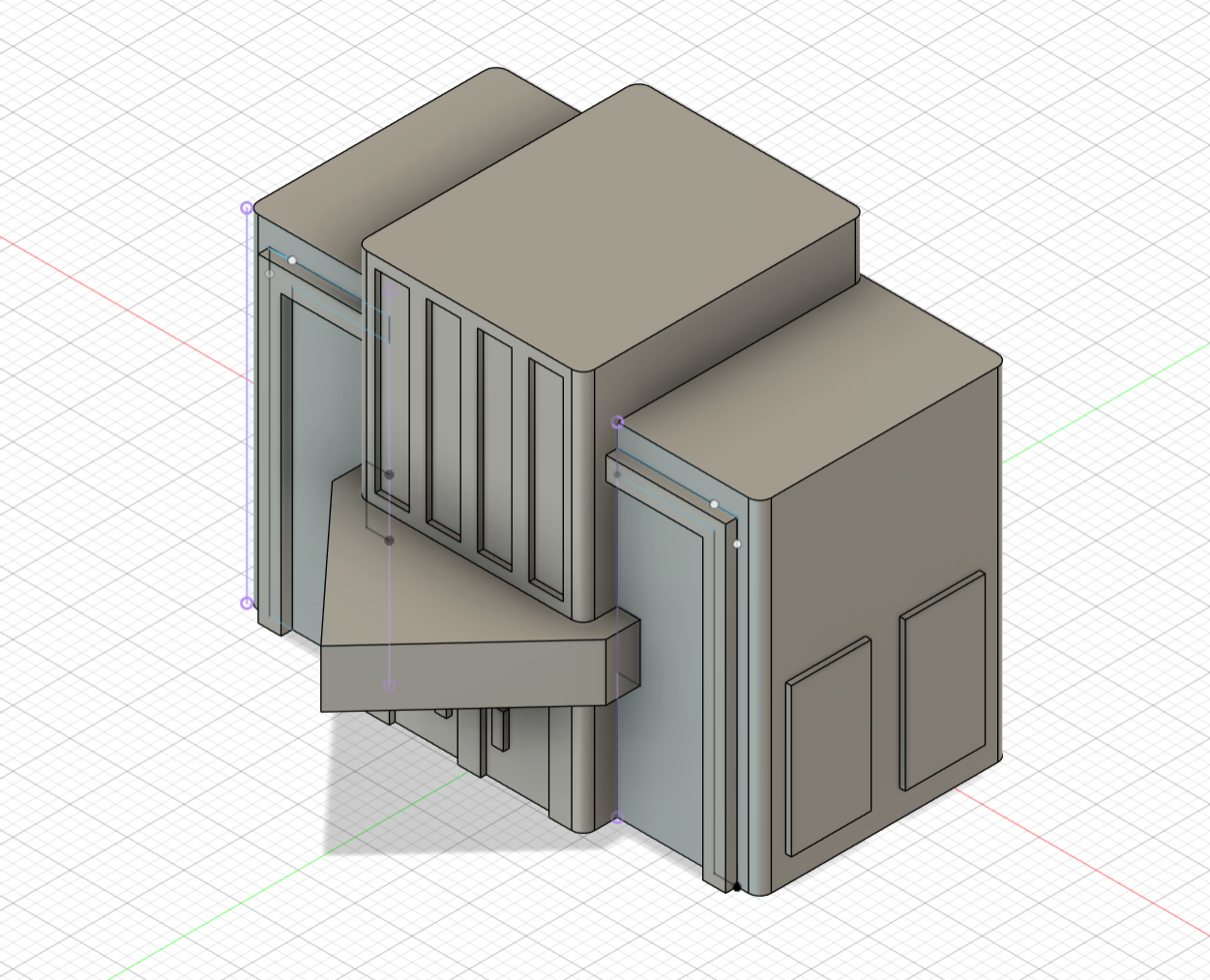Pick the left rectangular panel on right side wall
This screenshot has width=1210, height=980.
829,746
